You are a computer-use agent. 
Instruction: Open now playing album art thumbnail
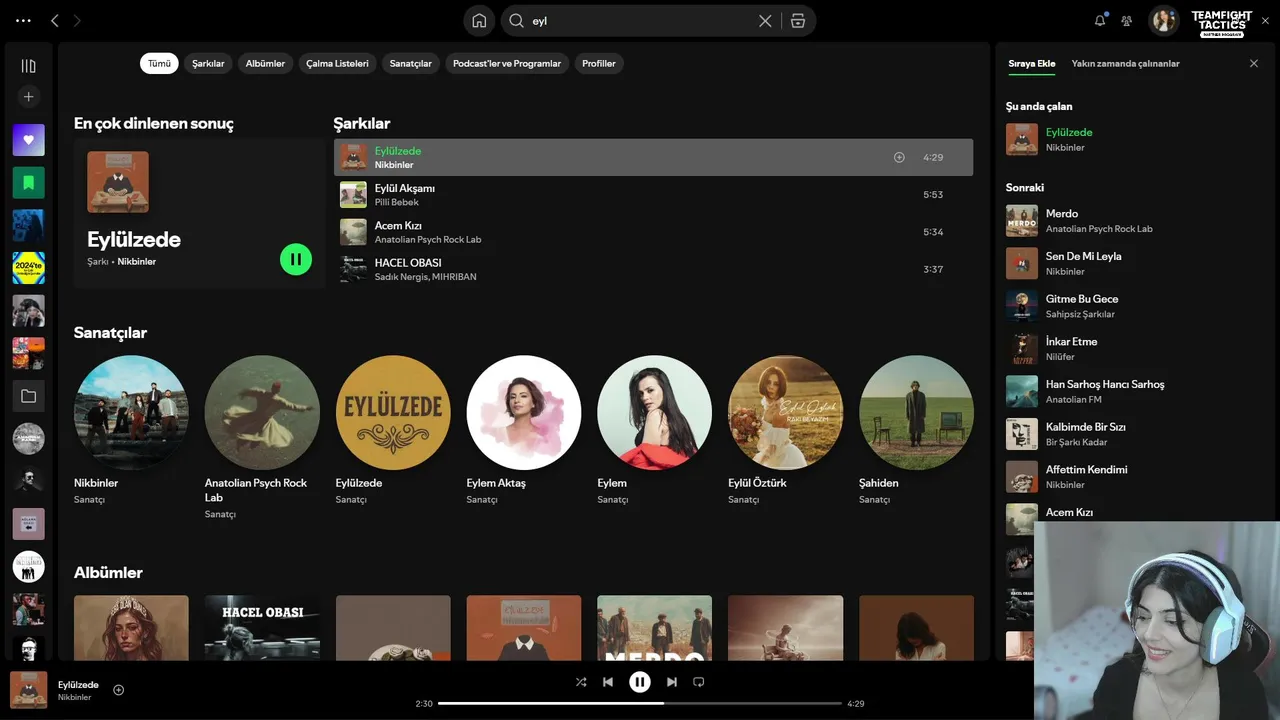tap(28, 690)
